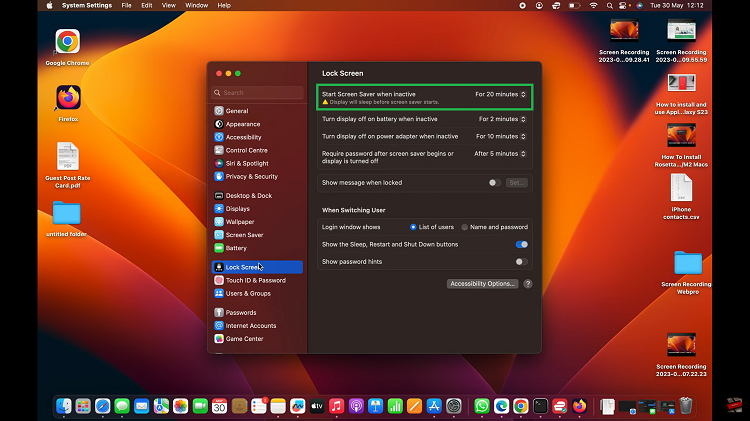Click the date and time clock
The width and height of the screenshot is (750, 421).
click(x=676, y=6)
